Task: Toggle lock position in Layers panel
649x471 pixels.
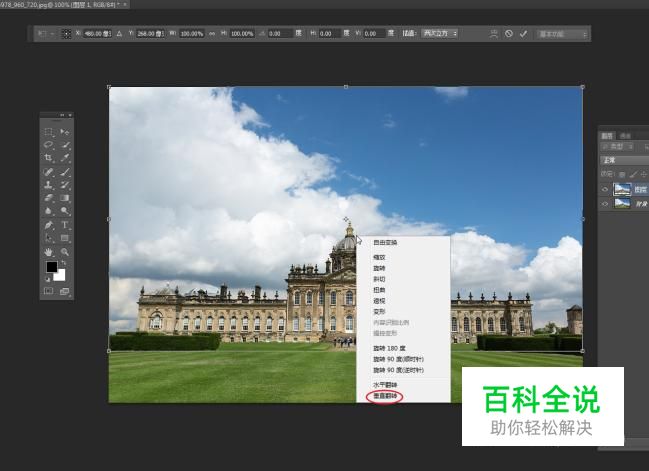Action: click(x=644, y=174)
